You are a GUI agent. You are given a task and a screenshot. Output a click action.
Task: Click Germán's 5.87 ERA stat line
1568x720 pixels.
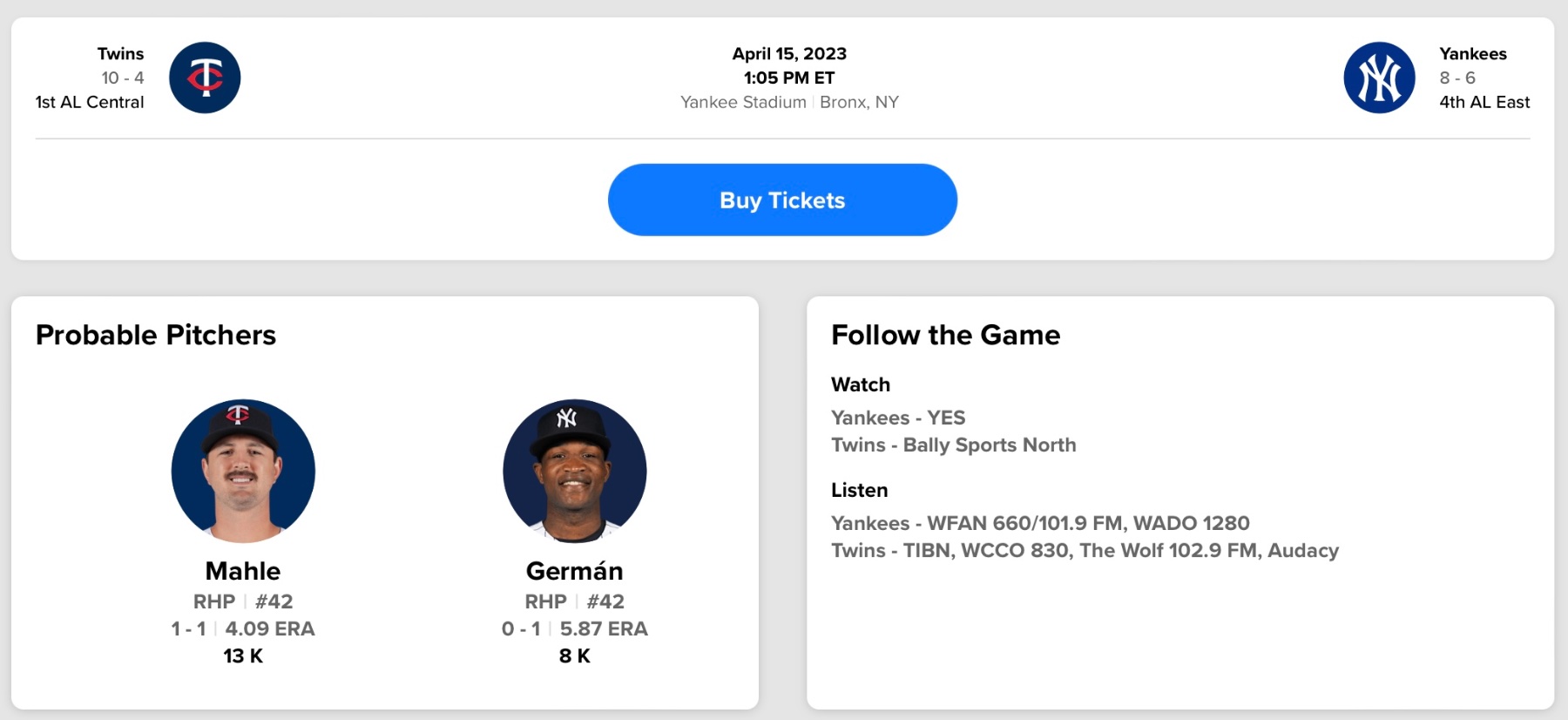pos(603,628)
